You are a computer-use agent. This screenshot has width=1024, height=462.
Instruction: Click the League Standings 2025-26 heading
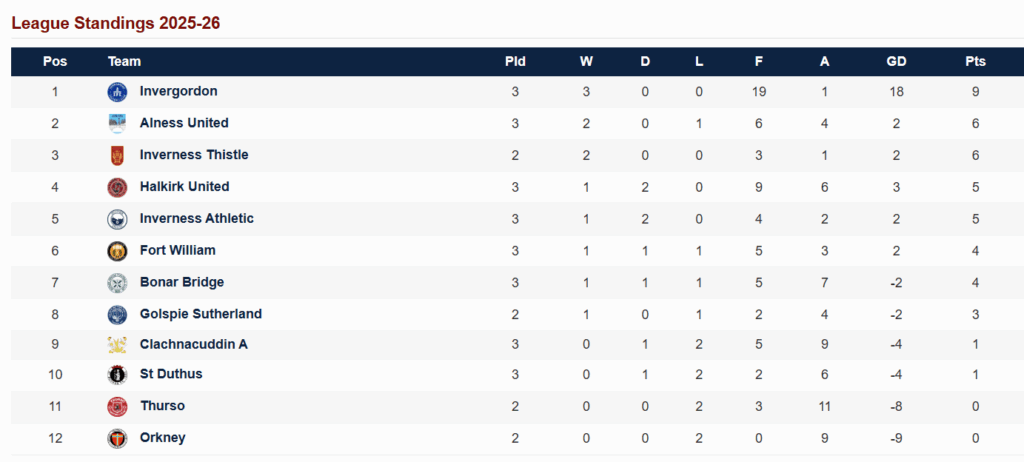pyautogui.click(x=116, y=24)
